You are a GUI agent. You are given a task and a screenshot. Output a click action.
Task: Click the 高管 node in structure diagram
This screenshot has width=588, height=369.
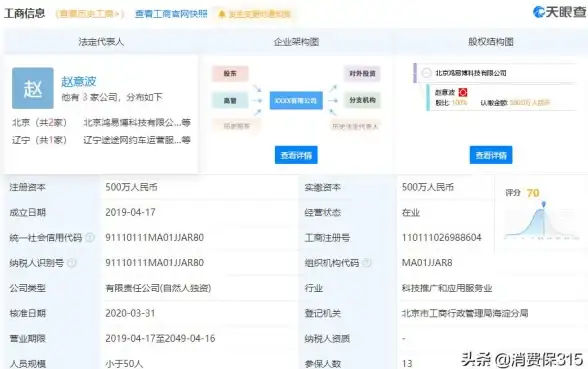[x=230, y=100]
